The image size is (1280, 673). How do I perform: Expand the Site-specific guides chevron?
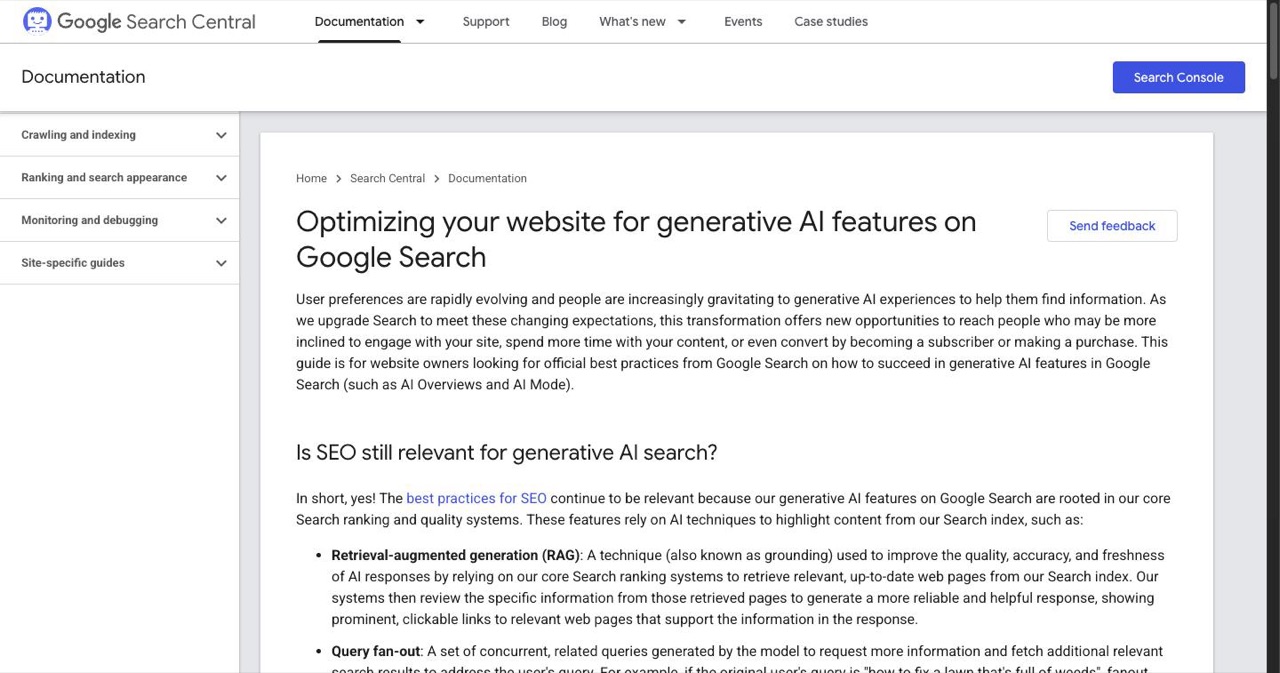click(x=221, y=263)
